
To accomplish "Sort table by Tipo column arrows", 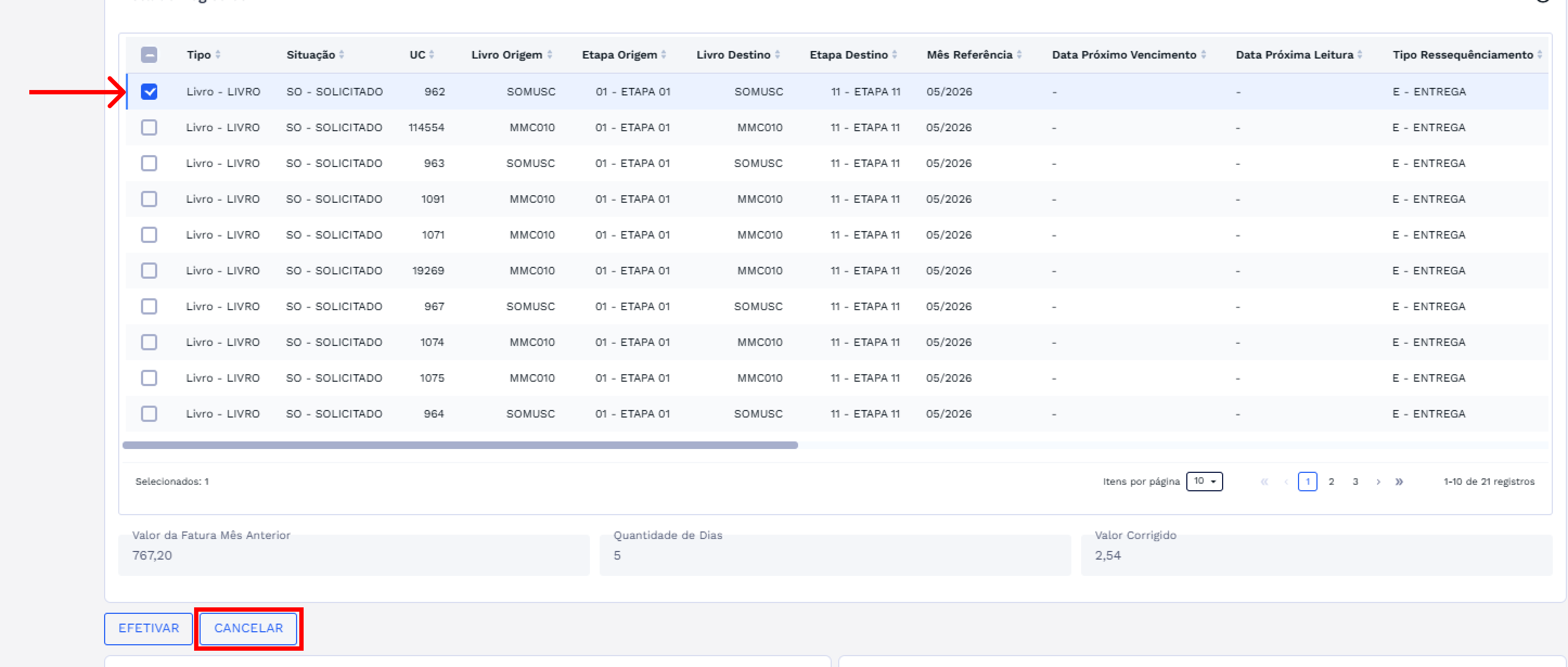I will pyautogui.click(x=218, y=55).
